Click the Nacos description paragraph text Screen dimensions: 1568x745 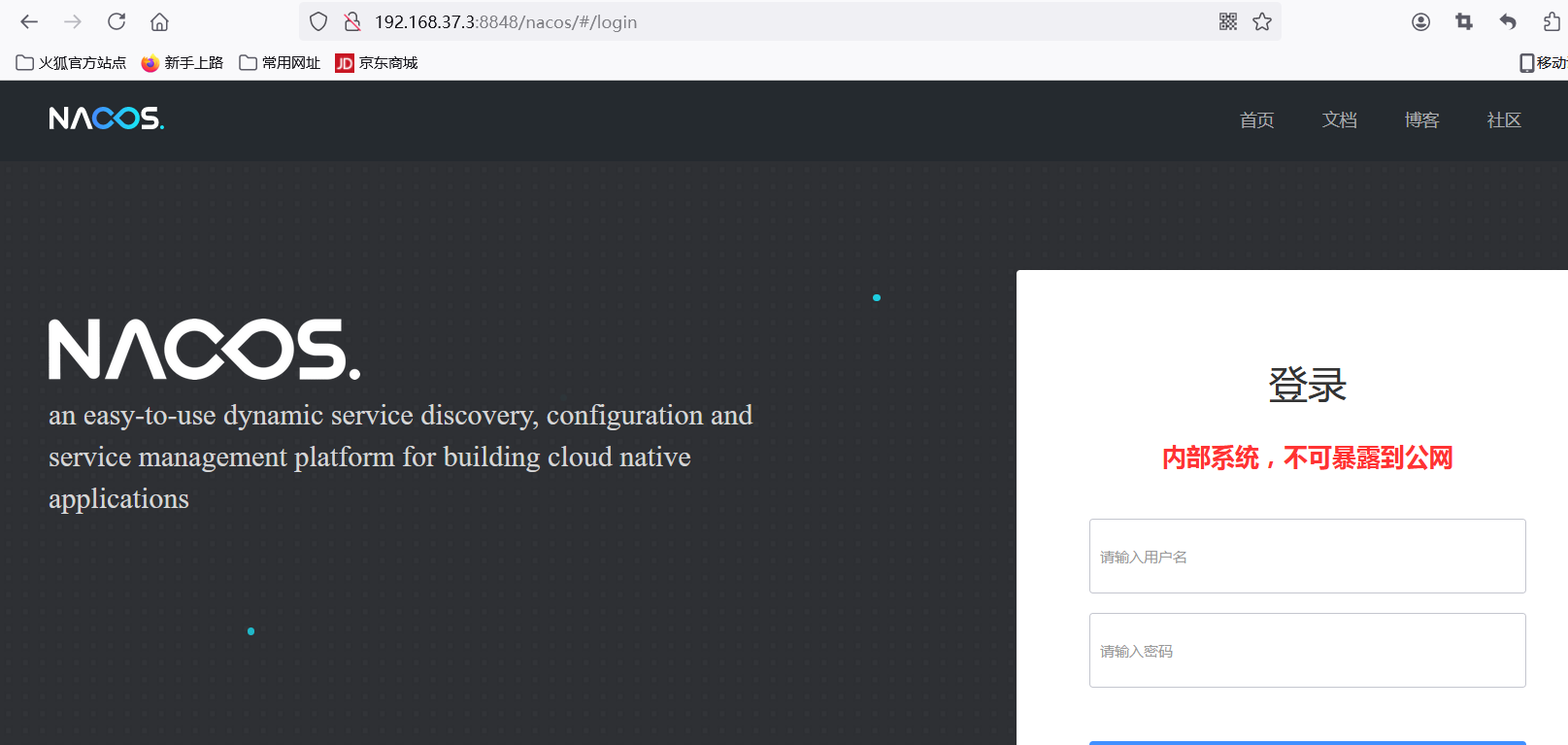(x=400, y=457)
